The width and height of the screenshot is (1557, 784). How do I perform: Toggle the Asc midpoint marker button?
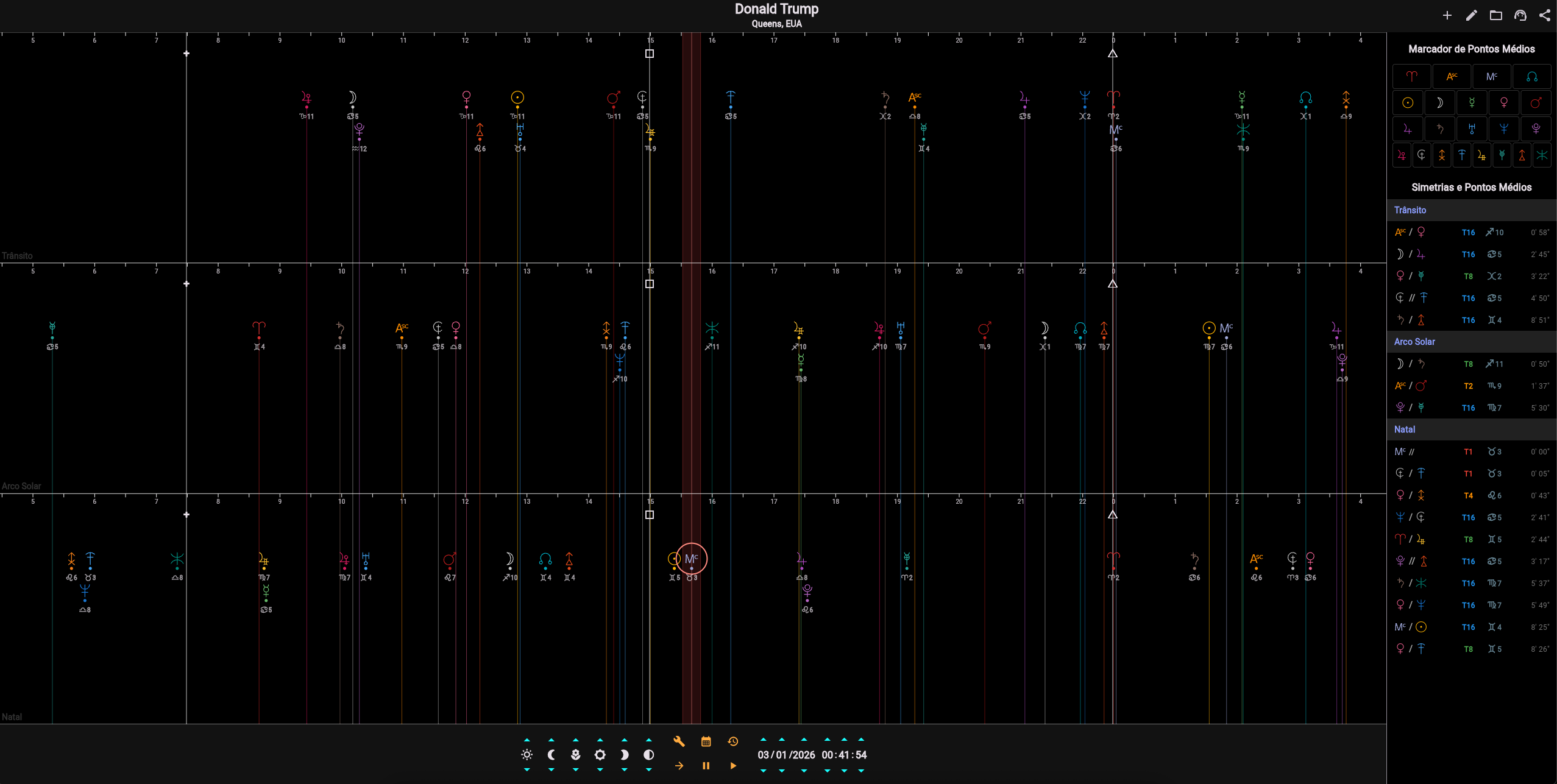point(1452,77)
